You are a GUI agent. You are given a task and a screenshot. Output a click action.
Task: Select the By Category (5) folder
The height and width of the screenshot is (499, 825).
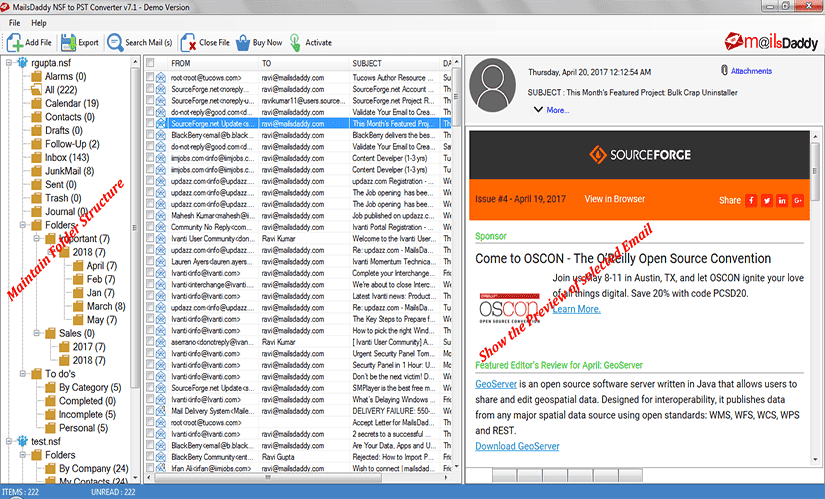pyautogui.click(x=90, y=387)
